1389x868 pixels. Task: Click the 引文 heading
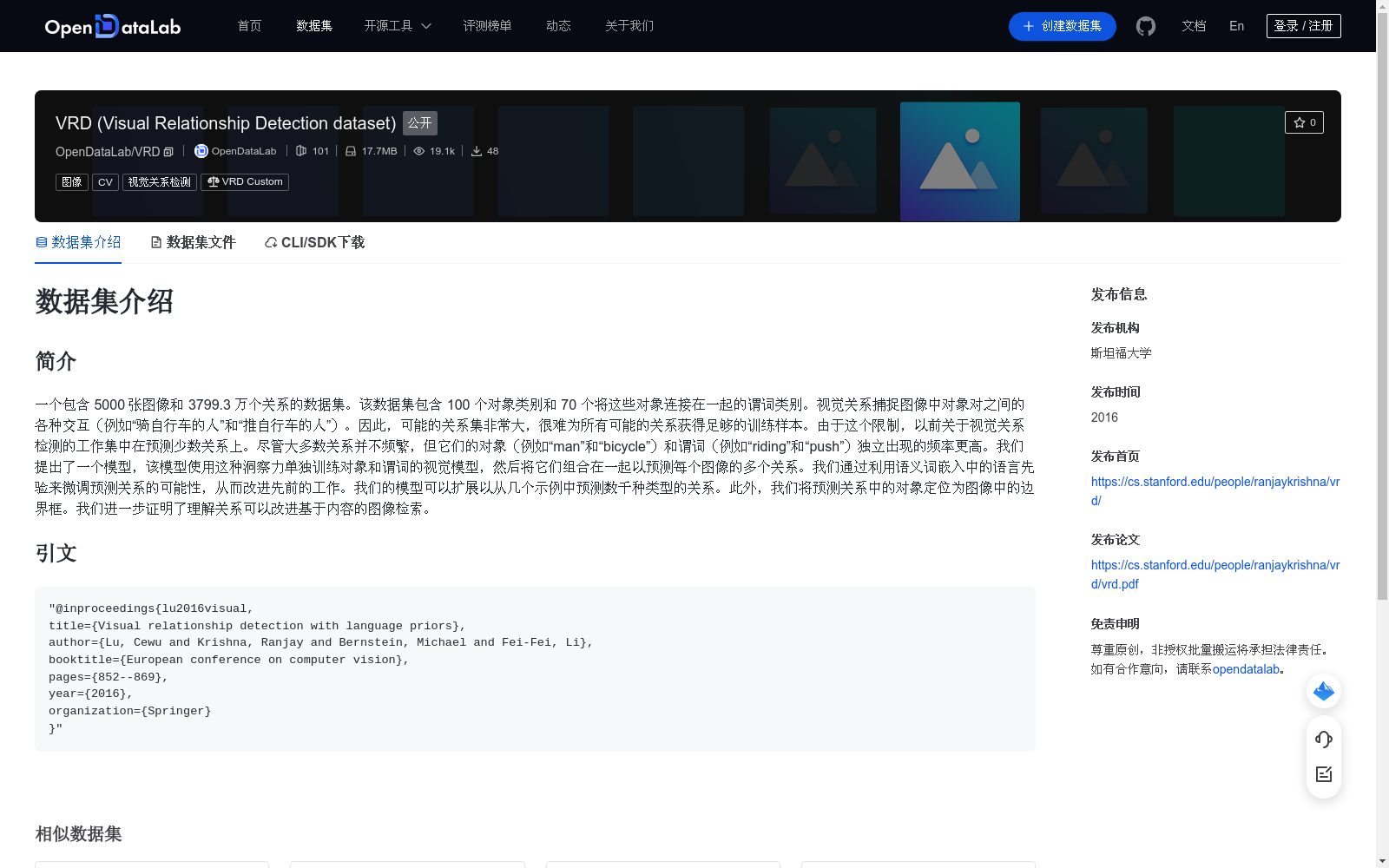(x=56, y=554)
